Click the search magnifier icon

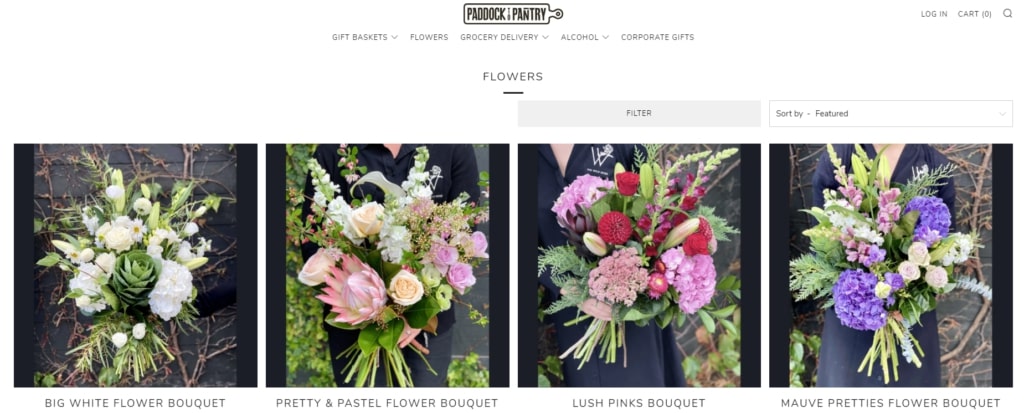click(1007, 13)
